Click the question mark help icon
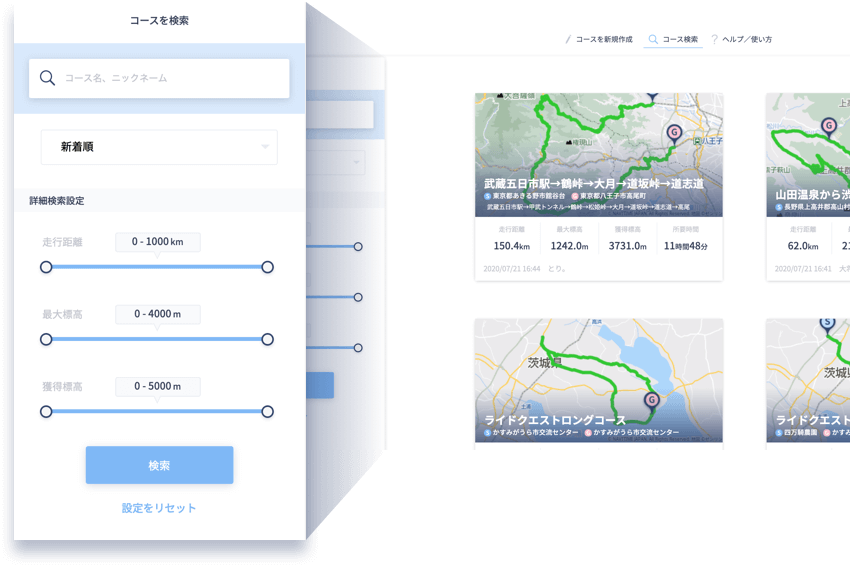This screenshot has width=850, height=566. (715, 40)
